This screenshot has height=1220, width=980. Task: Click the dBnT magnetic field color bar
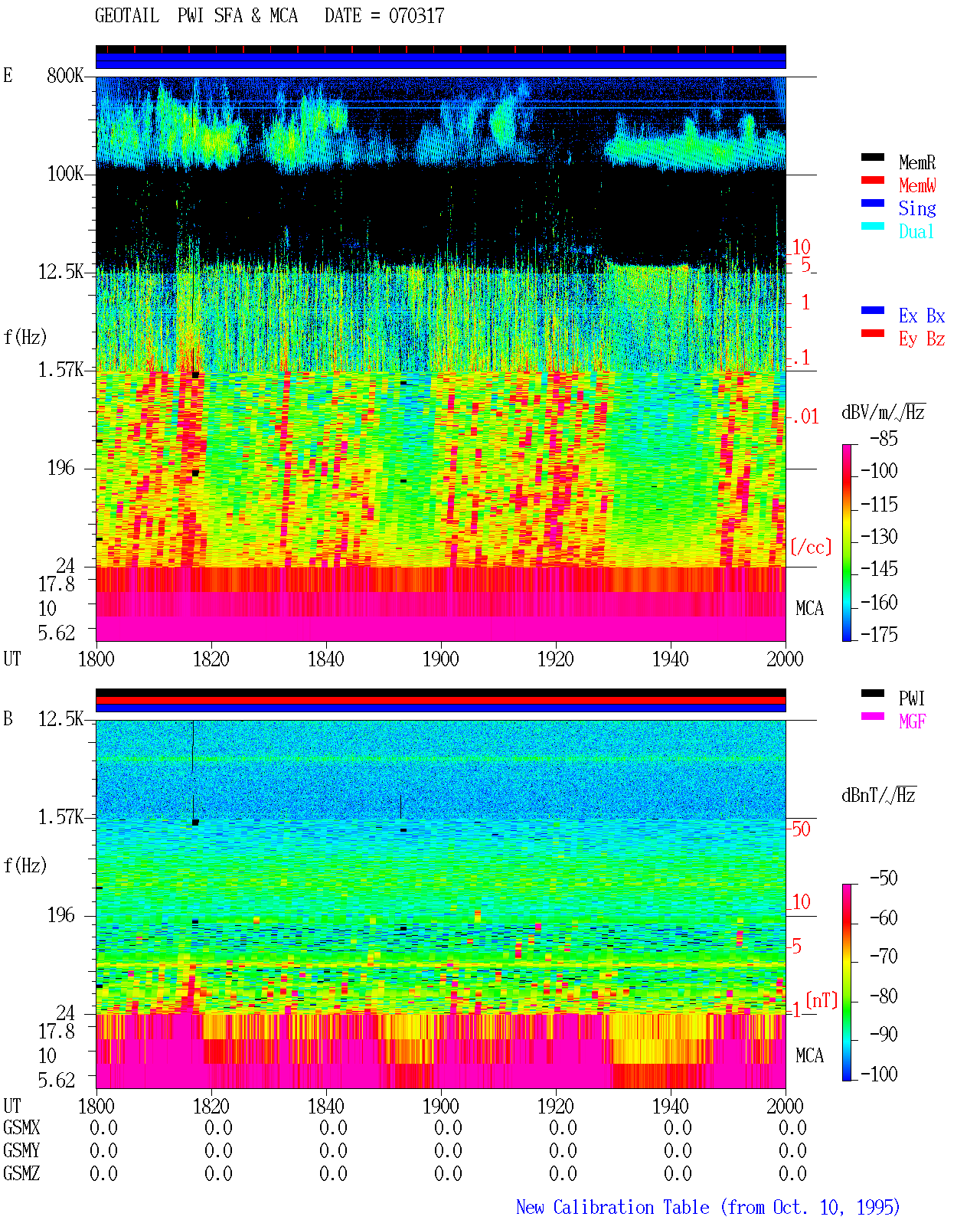point(847,983)
